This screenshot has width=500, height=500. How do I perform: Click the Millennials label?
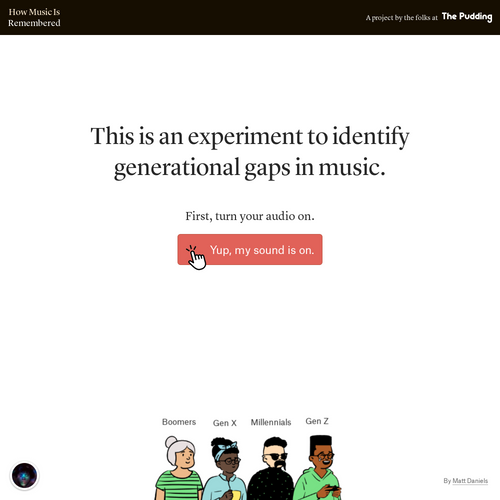tap(271, 422)
